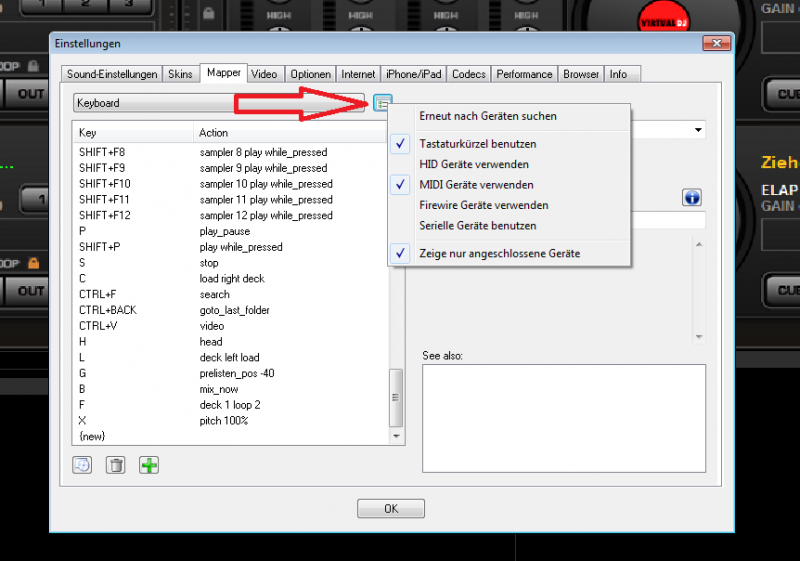This screenshot has width=800, height=561.
Task: Switch to the Sound-Einstellungen tab
Action: coord(111,74)
